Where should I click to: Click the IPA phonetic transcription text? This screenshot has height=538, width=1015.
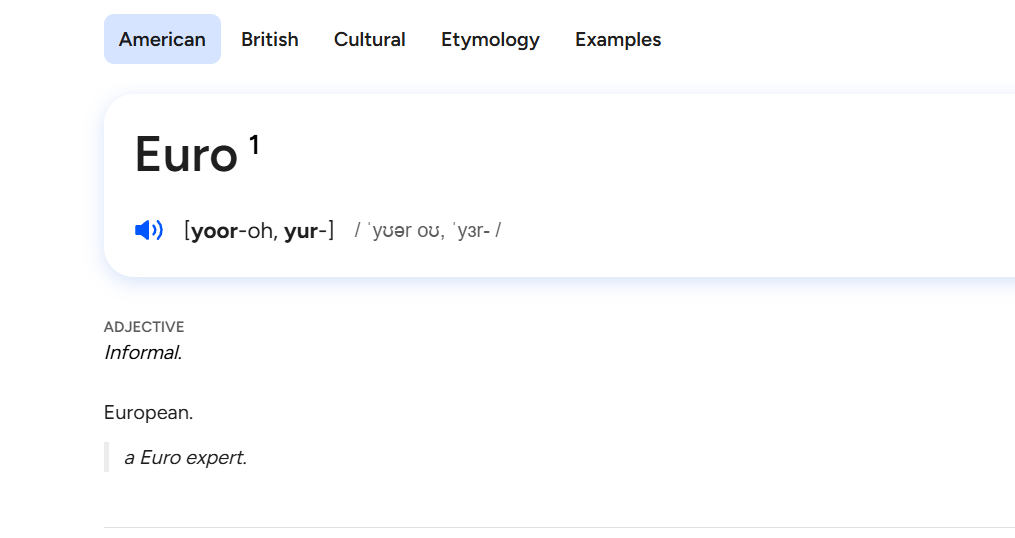428,231
